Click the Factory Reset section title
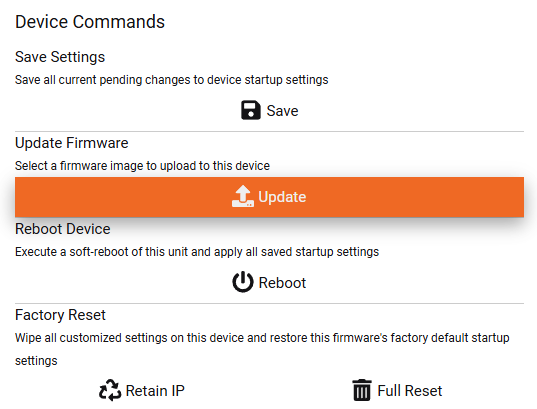Viewport: 537px width, 409px height. click(60, 315)
